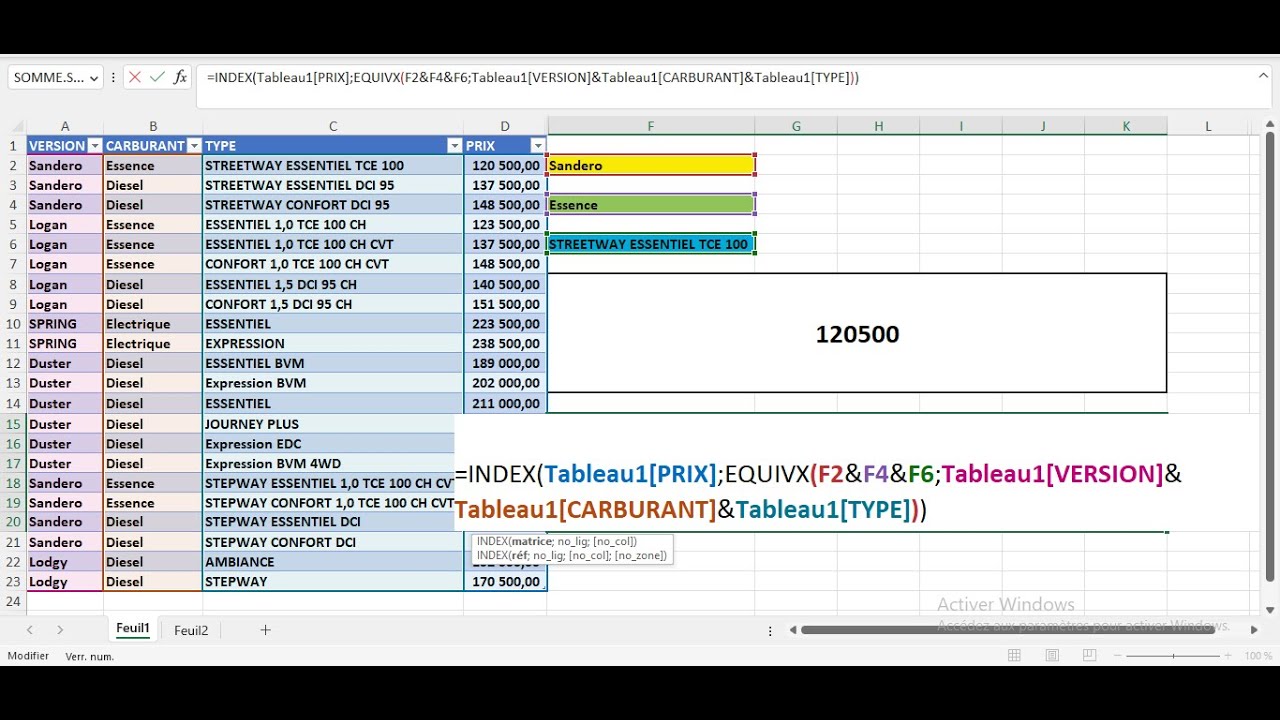
Task: Click the SPRING cell in row 10
Action: 65,324
